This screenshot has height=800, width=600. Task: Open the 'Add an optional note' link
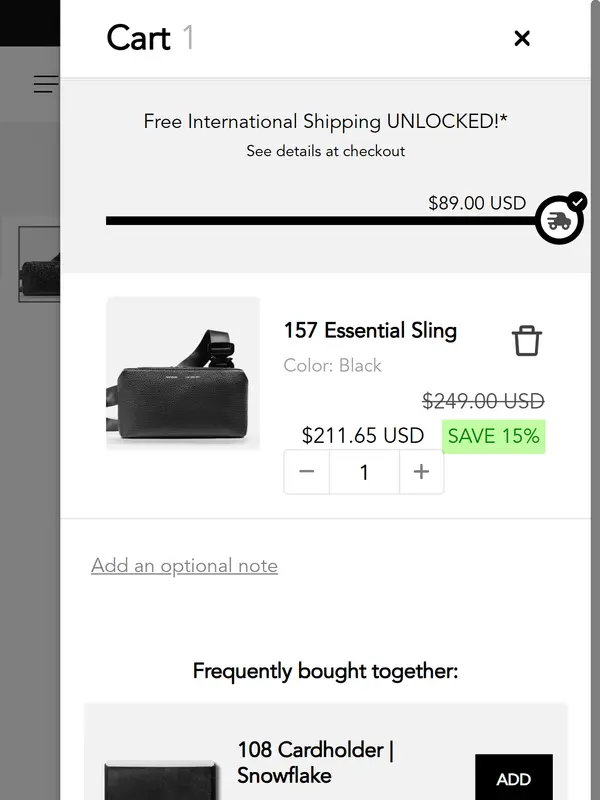coord(184,566)
